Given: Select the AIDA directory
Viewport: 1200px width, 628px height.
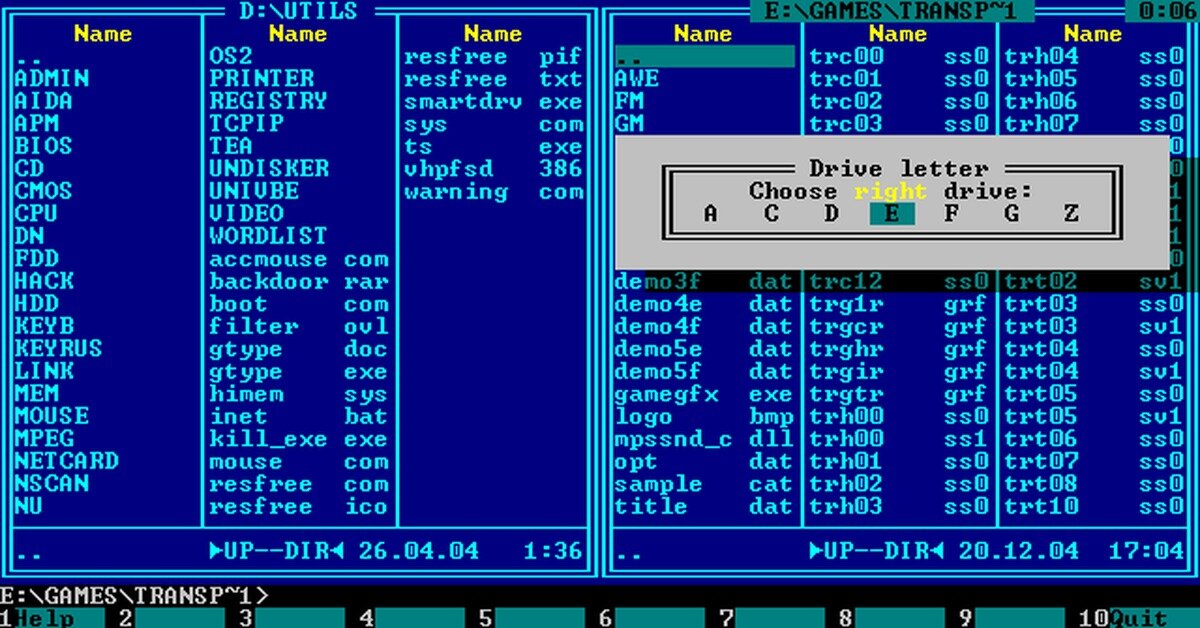Looking at the screenshot, I should (x=105, y=101).
